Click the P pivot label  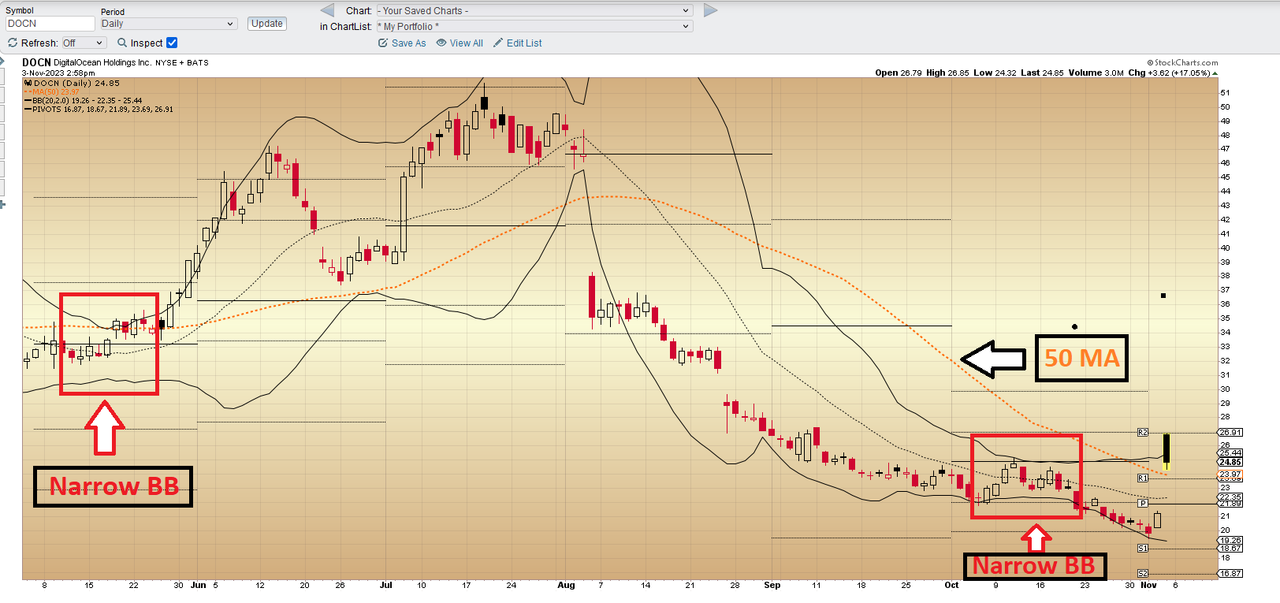point(1141,503)
